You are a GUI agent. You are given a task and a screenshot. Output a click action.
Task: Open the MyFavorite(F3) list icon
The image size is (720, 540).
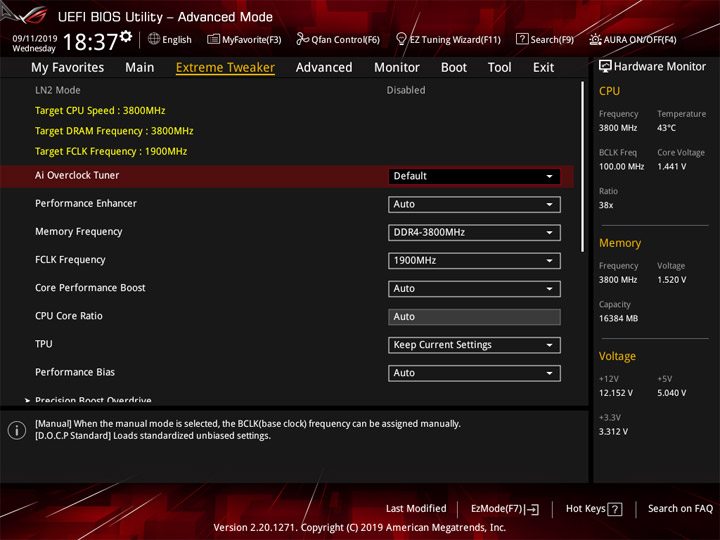(213, 39)
